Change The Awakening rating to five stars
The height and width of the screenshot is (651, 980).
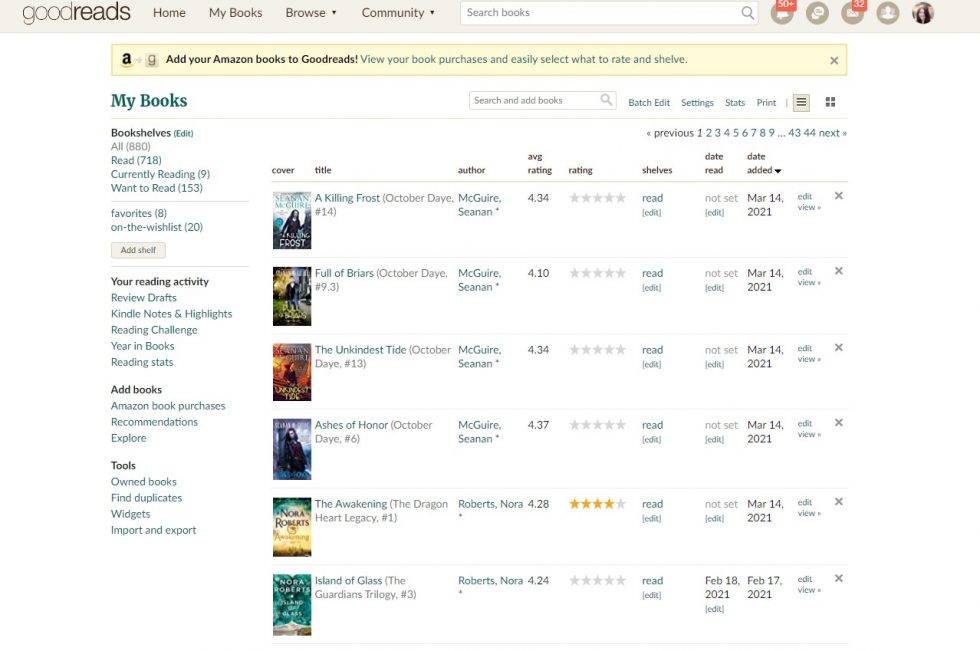click(x=621, y=504)
